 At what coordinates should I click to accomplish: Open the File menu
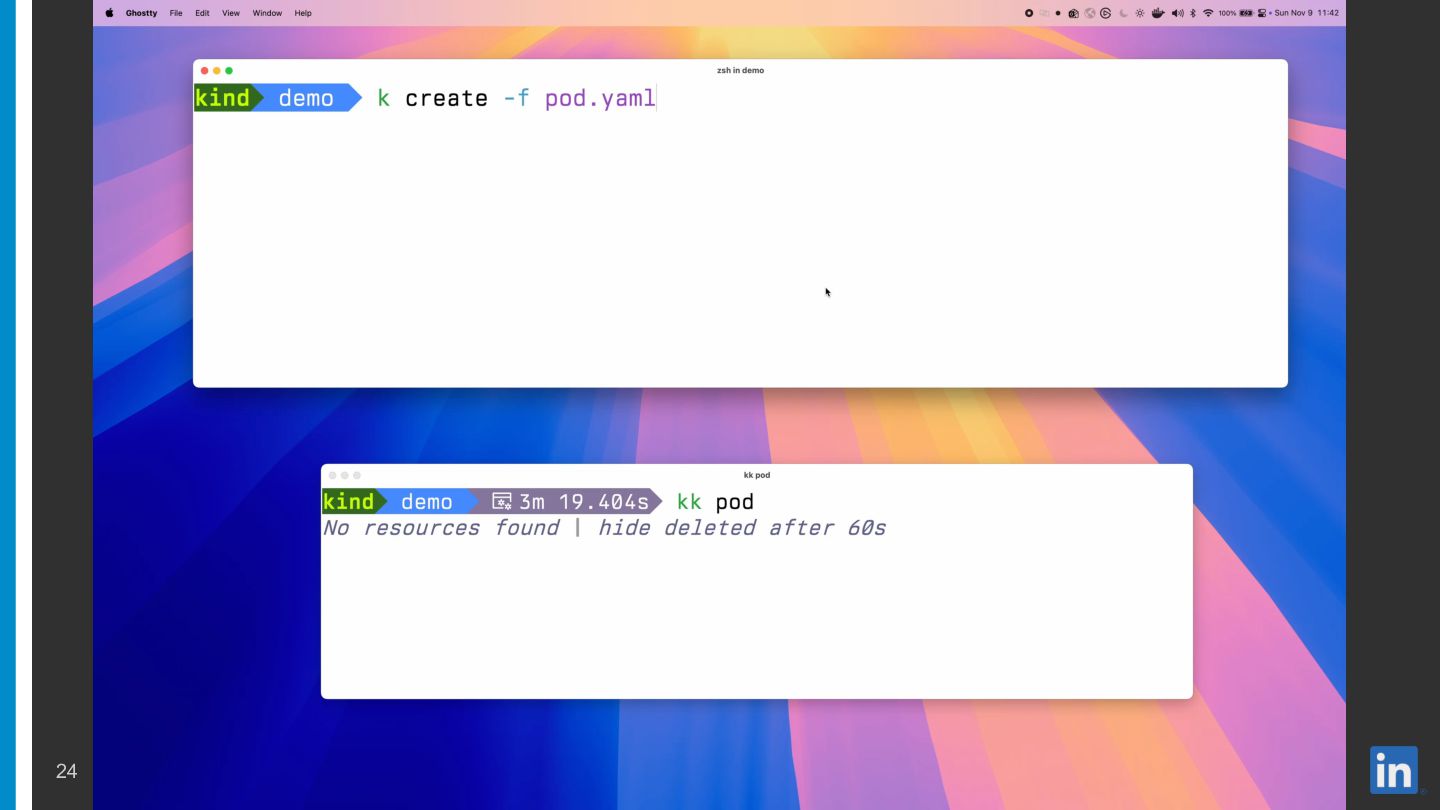(176, 13)
